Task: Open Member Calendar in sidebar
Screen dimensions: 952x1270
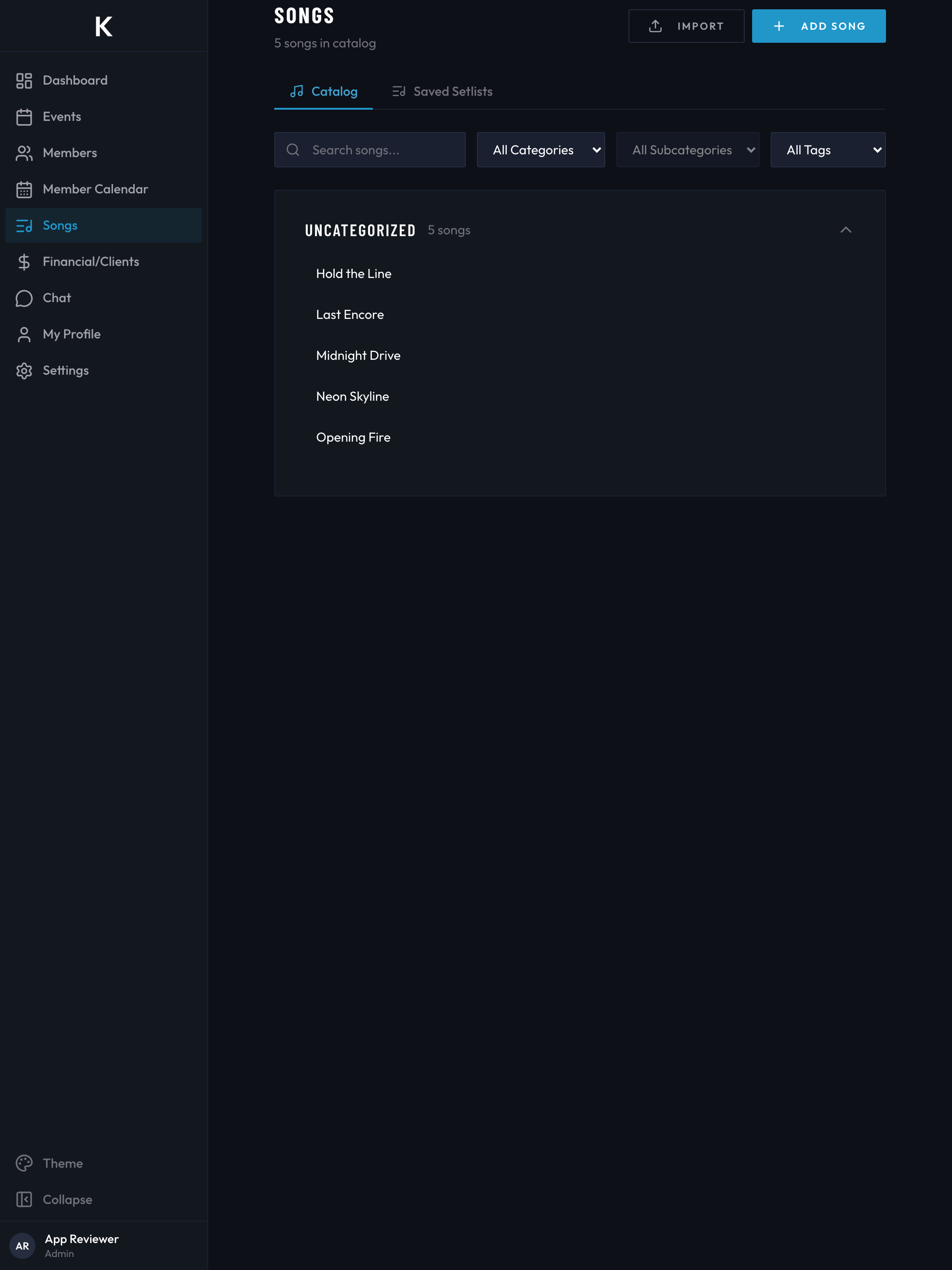Action: tap(103, 189)
